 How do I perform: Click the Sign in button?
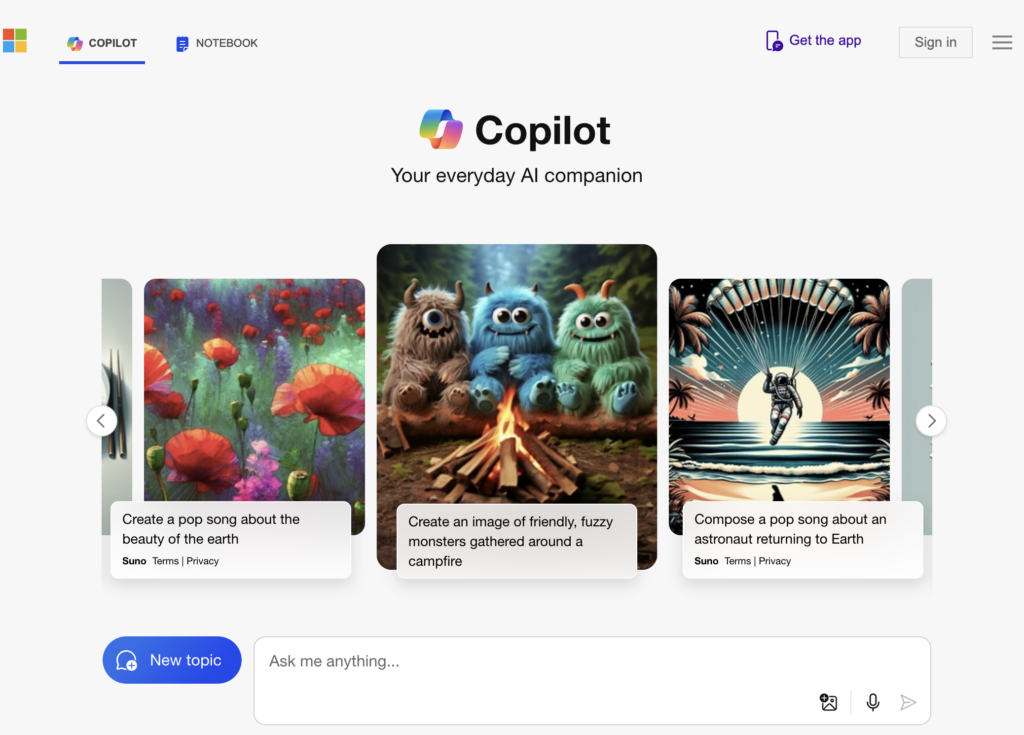[x=935, y=42]
